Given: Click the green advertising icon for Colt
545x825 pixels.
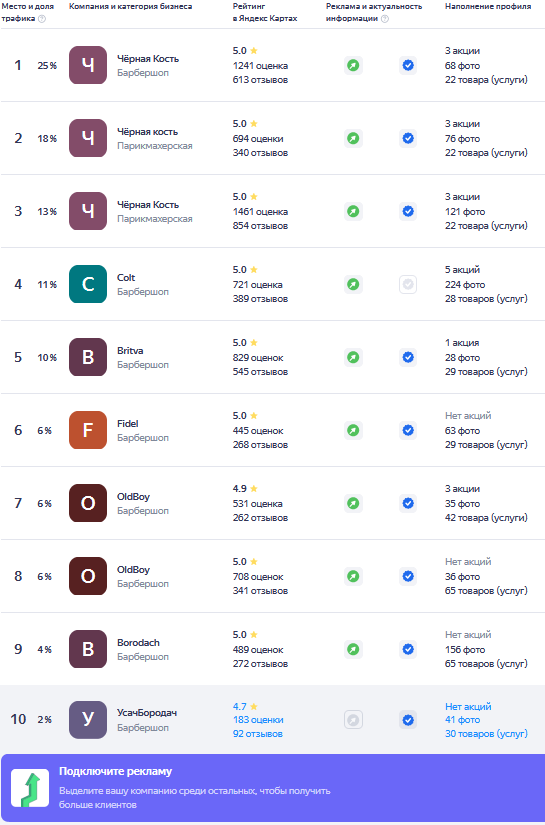Looking at the screenshot, I should tap(353, 285).
